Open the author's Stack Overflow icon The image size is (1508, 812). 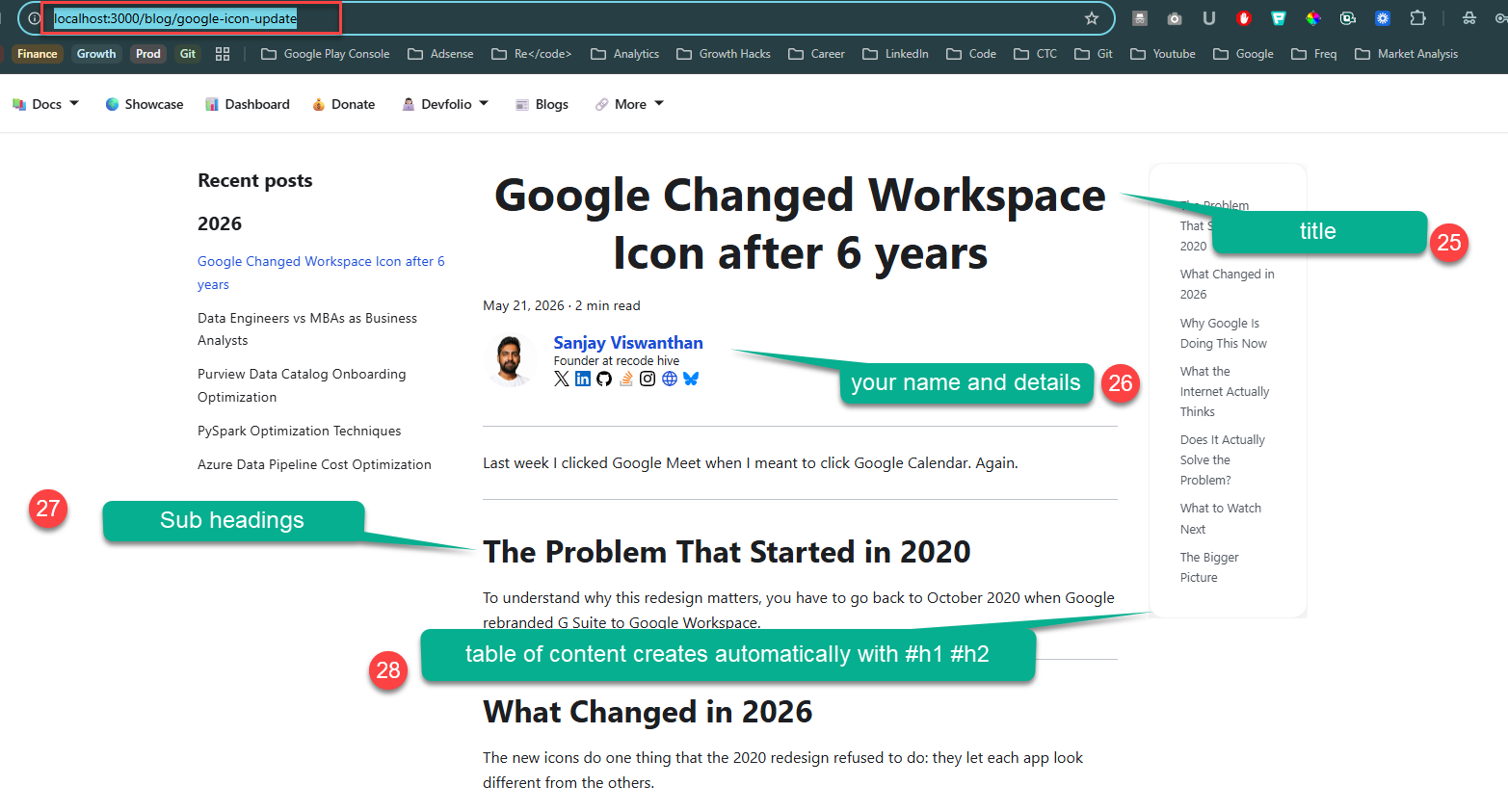626,379
